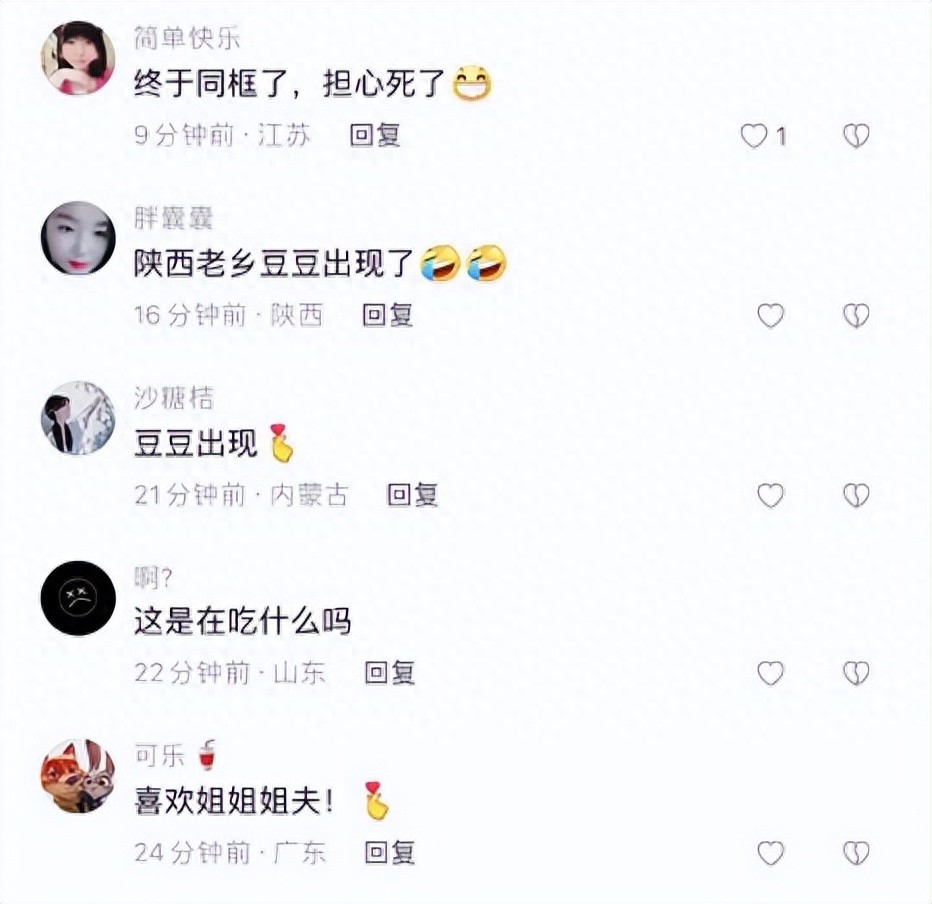Image resolution: width=932 pixels, height=904 pixels.
Task: Dislike the comment by 啊?
Action: point(856,673)
